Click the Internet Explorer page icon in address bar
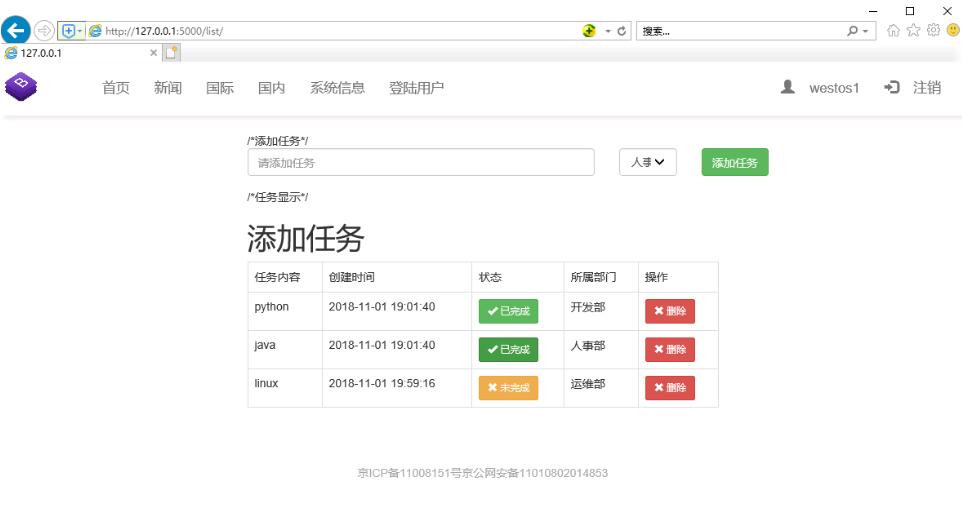Screen dimensions: 962x508 95,31
